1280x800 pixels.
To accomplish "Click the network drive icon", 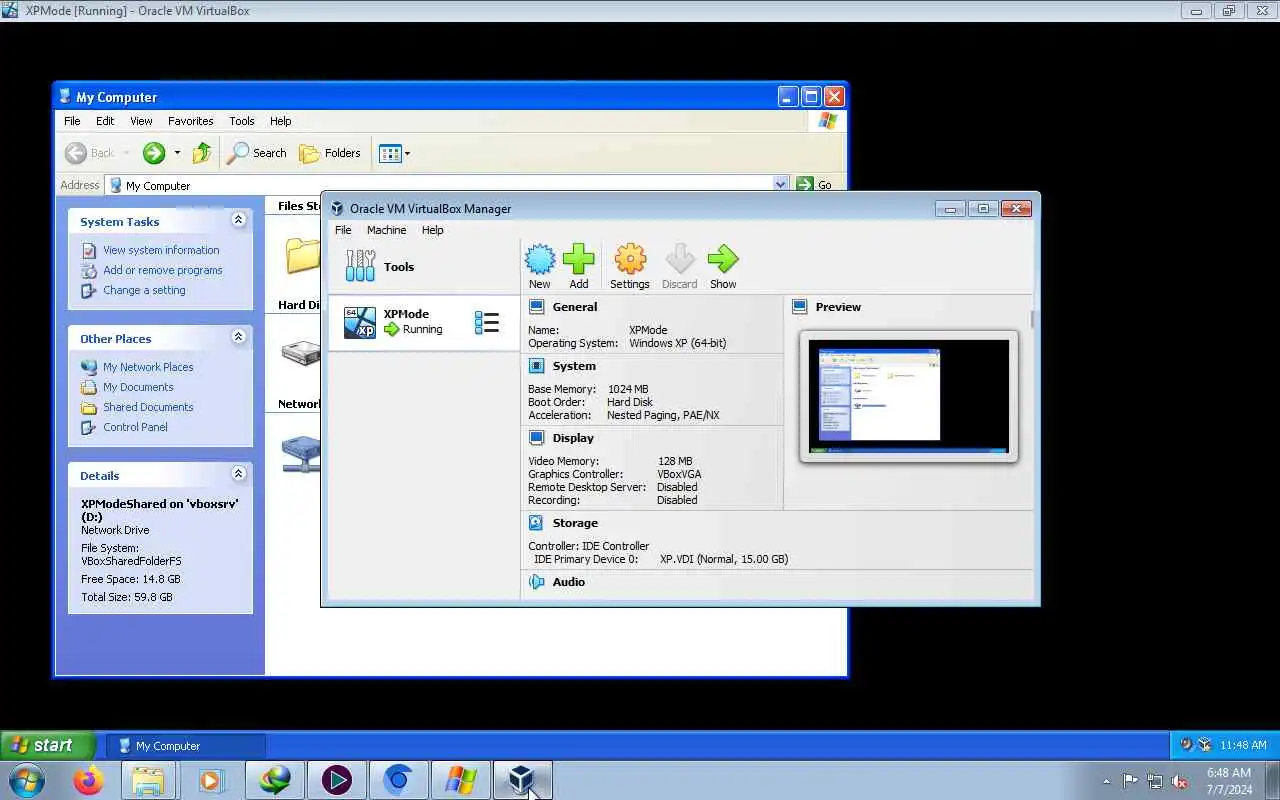I will [301, 453].
